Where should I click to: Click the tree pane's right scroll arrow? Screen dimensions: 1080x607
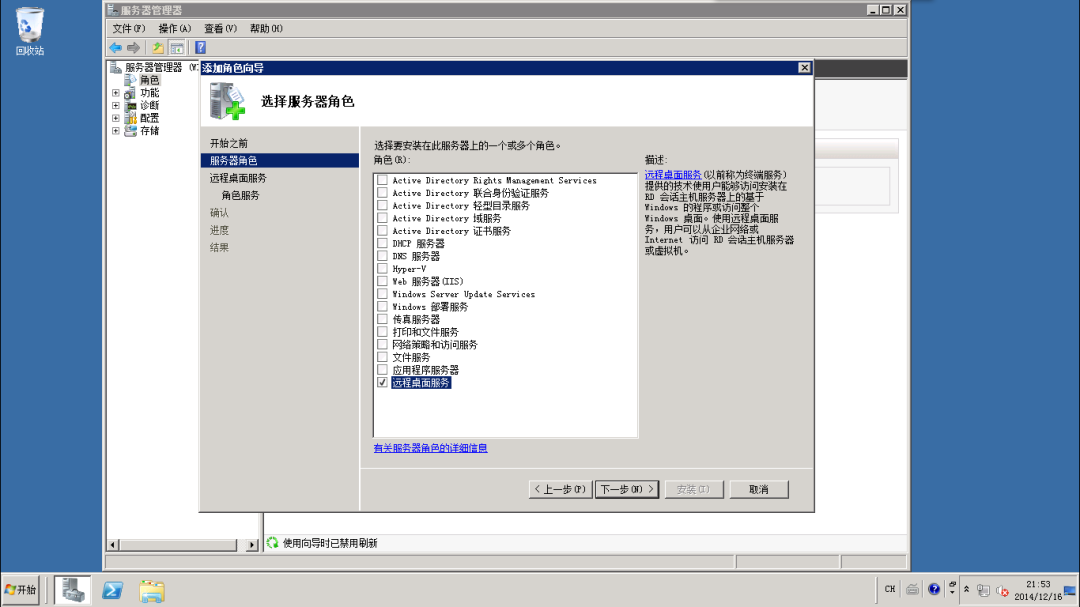pos(251,544)
